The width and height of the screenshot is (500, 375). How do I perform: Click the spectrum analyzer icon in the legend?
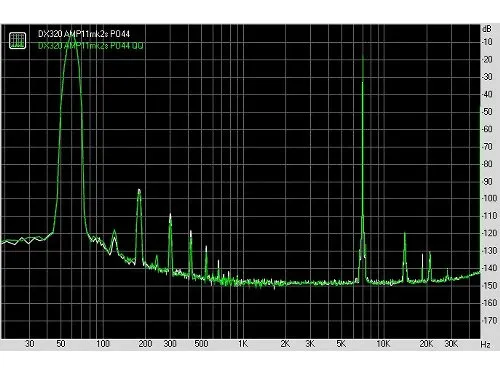[17, 41]
